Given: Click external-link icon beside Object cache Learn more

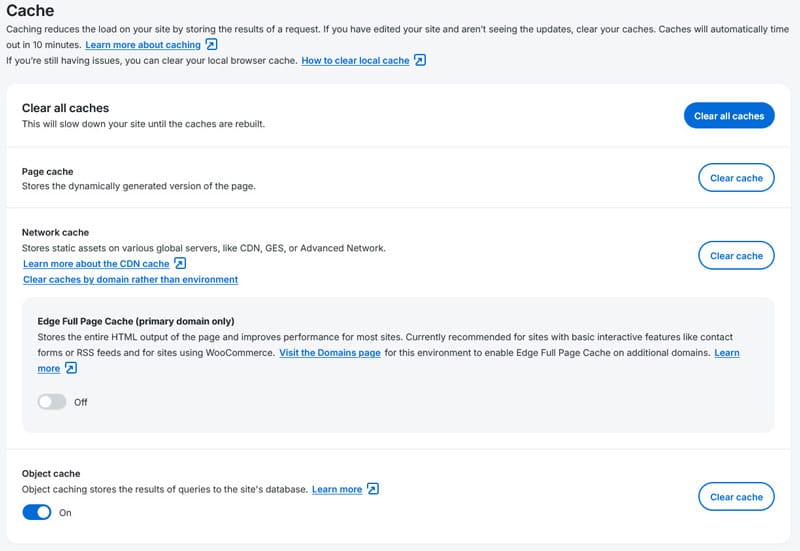Looking at the screenshot, I should click(373, 489).
